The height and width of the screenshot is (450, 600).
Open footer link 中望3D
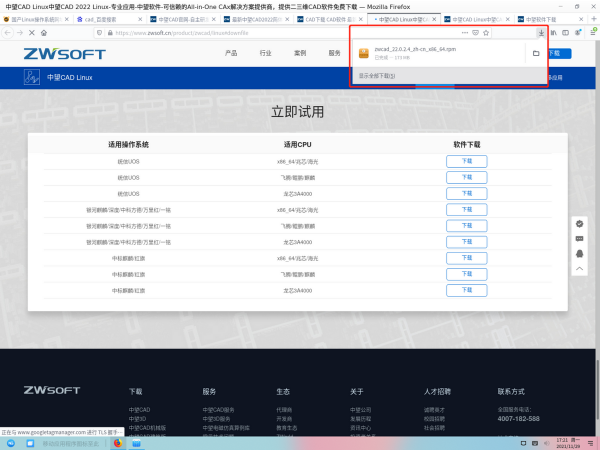tap(137, 419)
